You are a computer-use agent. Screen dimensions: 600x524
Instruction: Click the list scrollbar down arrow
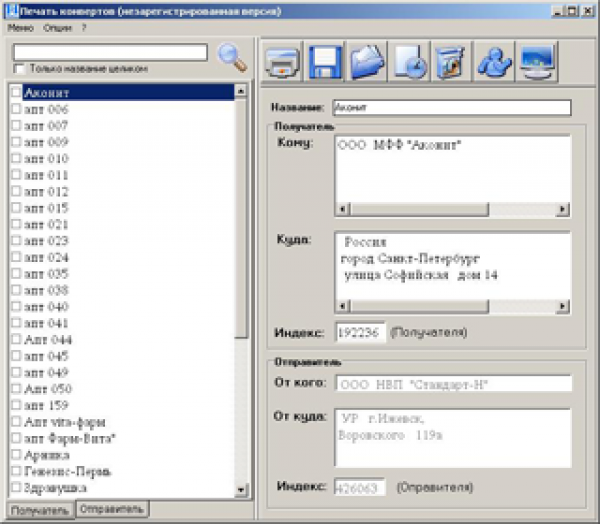click(241, 490)
